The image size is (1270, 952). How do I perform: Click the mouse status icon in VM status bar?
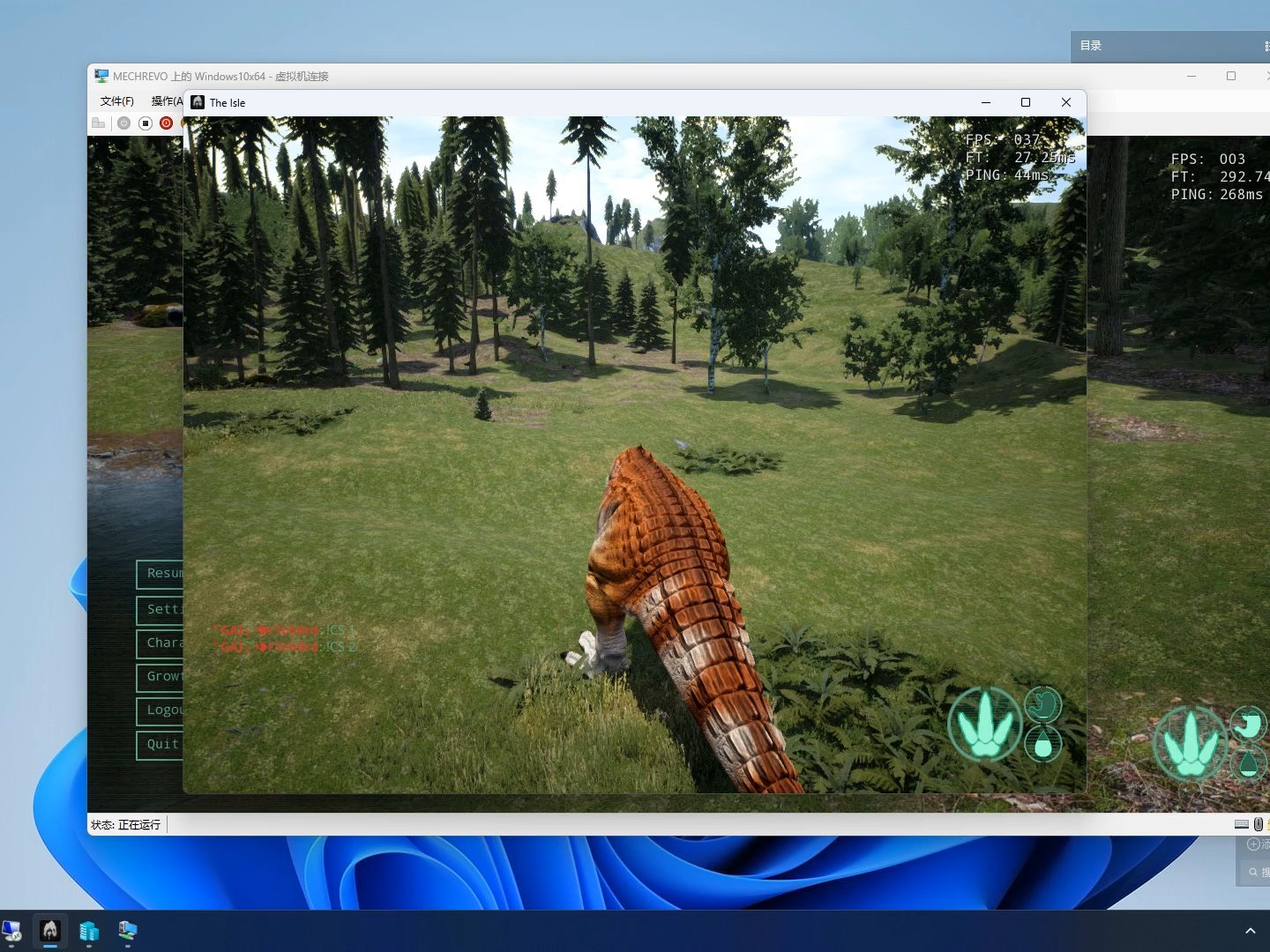click(x=1259, y=824)
